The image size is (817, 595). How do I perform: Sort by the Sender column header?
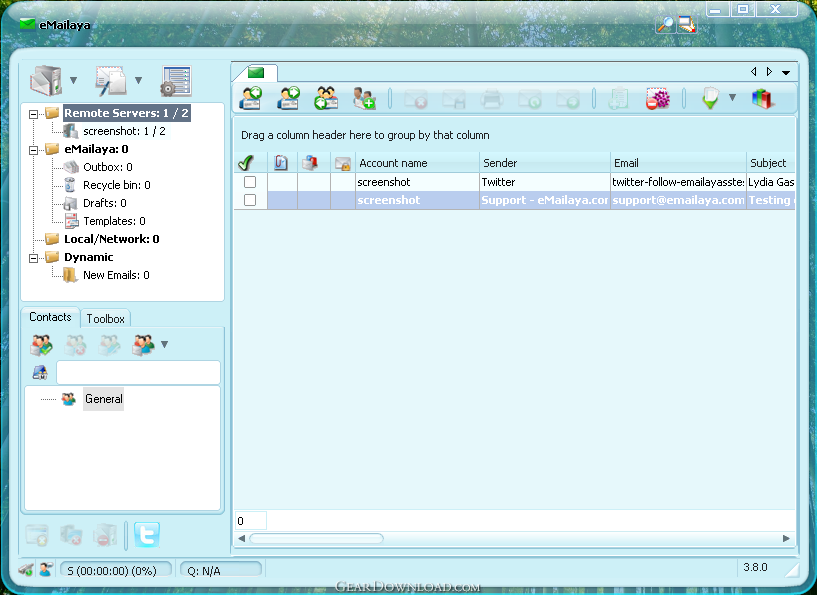544,163
